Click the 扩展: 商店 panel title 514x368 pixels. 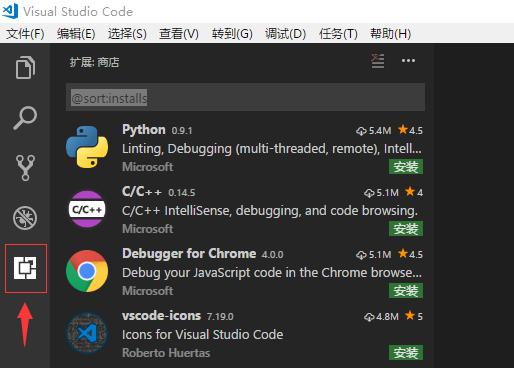point(94,62)
